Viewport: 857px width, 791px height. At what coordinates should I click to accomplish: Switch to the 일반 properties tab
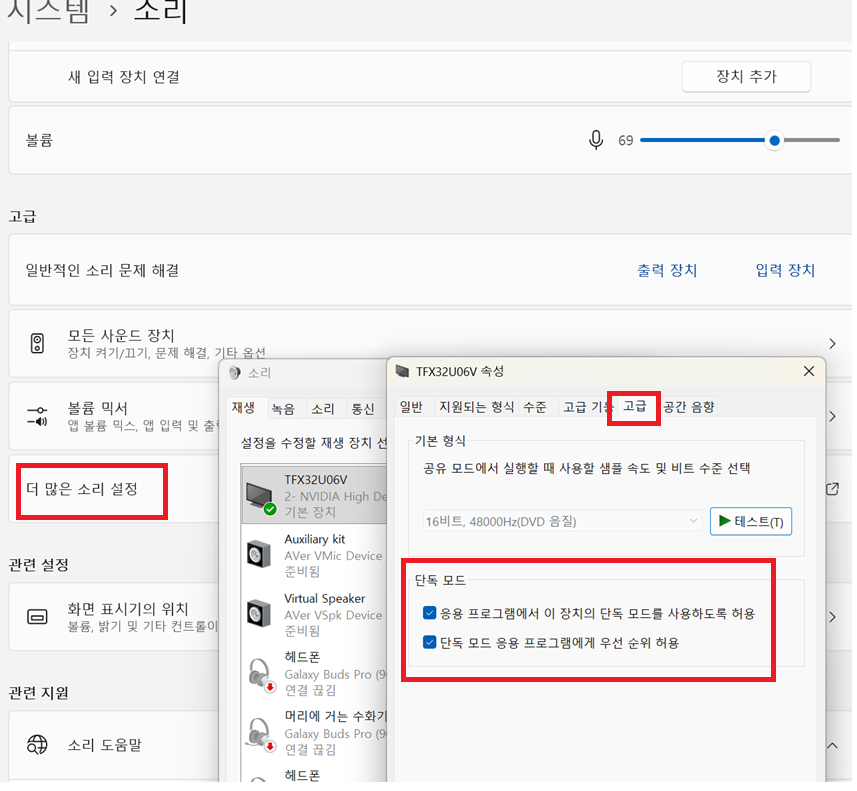tap(413, 409)
